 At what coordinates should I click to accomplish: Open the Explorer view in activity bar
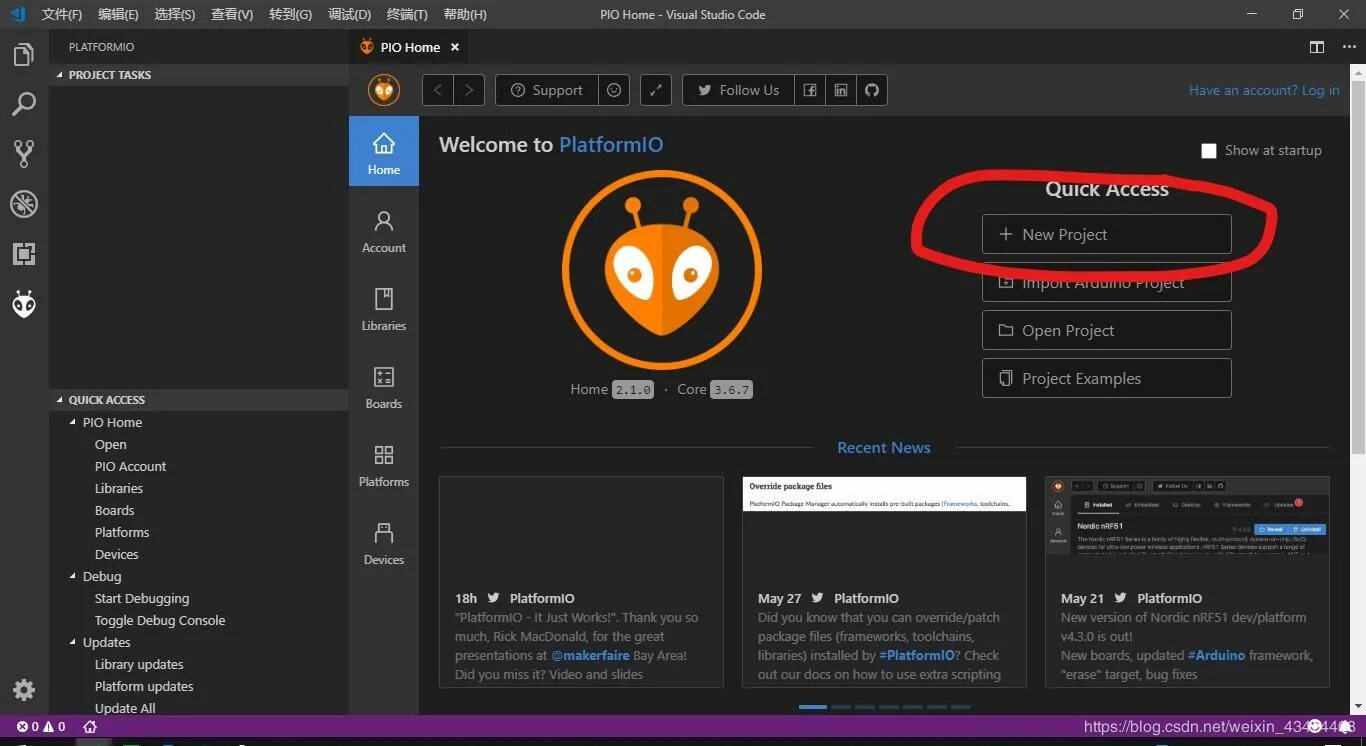[24, 54]
